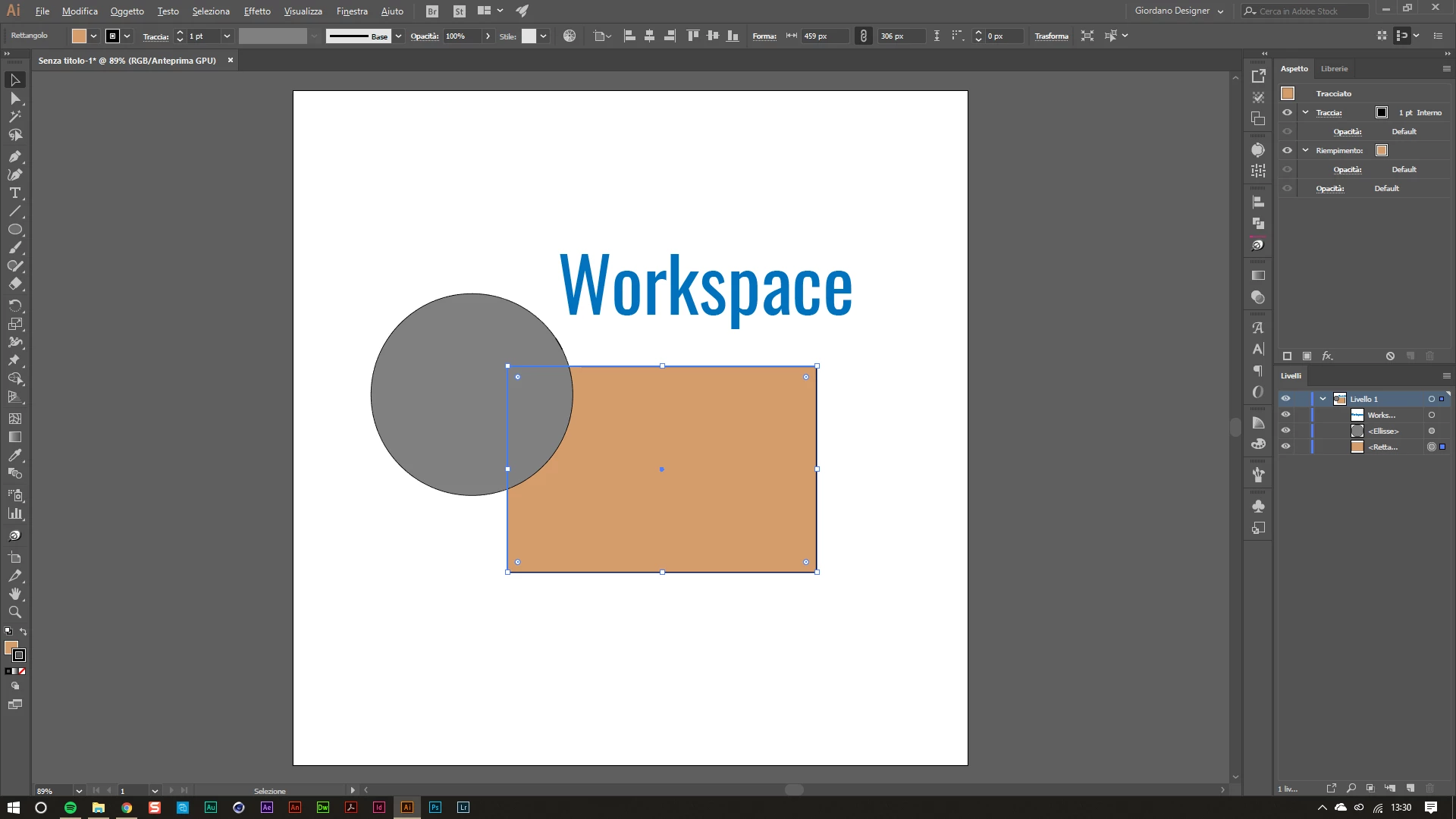Click the Opacità label in control bar
Viewport: 1456px width, 819px height.
coord(424,36)
